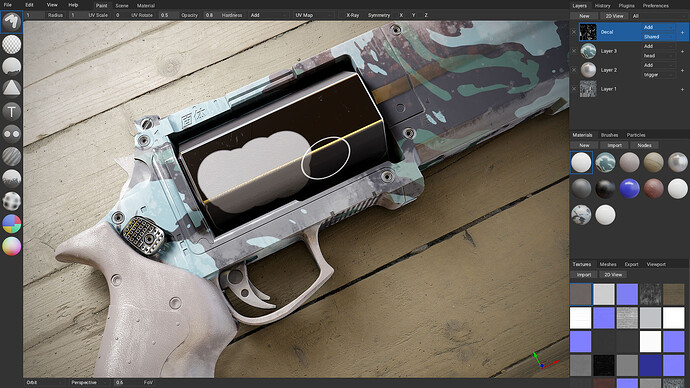The height and width of the screenshot is (388, 690).
Task: Switch to the Scene workspace tab
Action: point(121,6)
